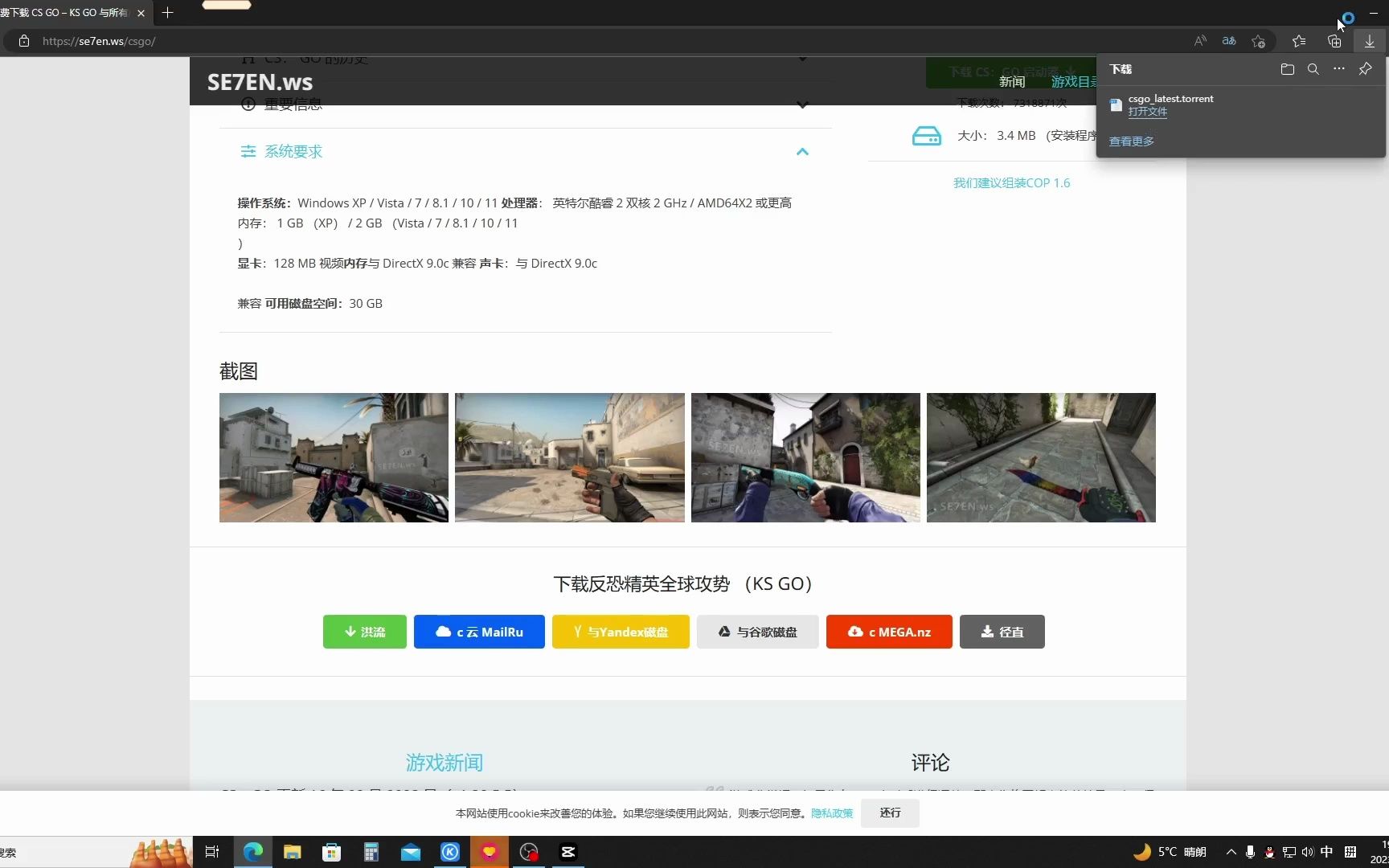Collapse the 系统要求 section chevron
The width and height of the screenshot is (1389, 868).
[x=802, y=152]
